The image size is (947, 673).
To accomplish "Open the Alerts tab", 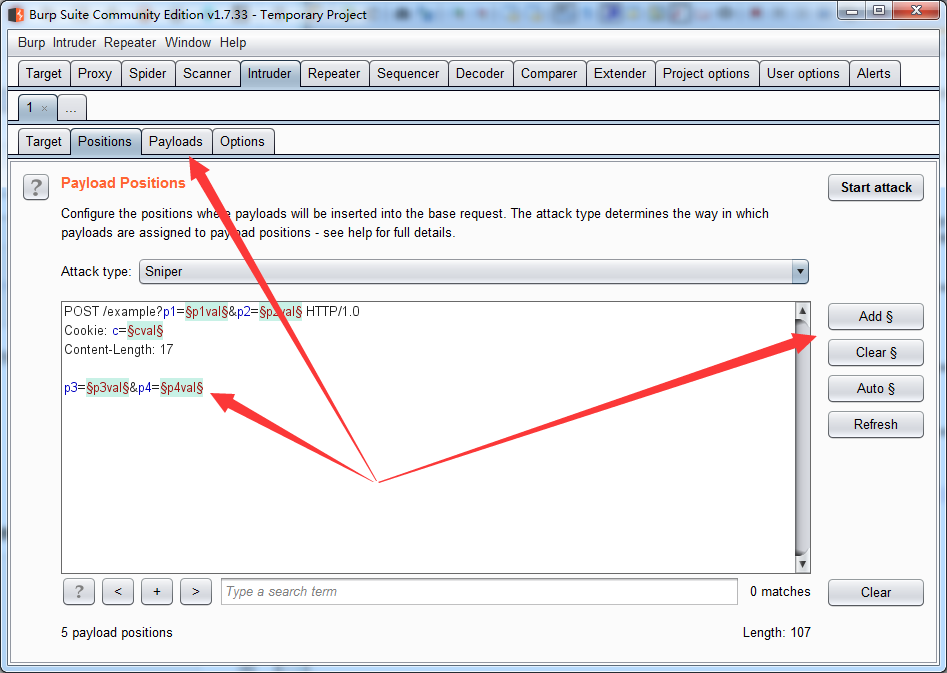I will (873, 74).
